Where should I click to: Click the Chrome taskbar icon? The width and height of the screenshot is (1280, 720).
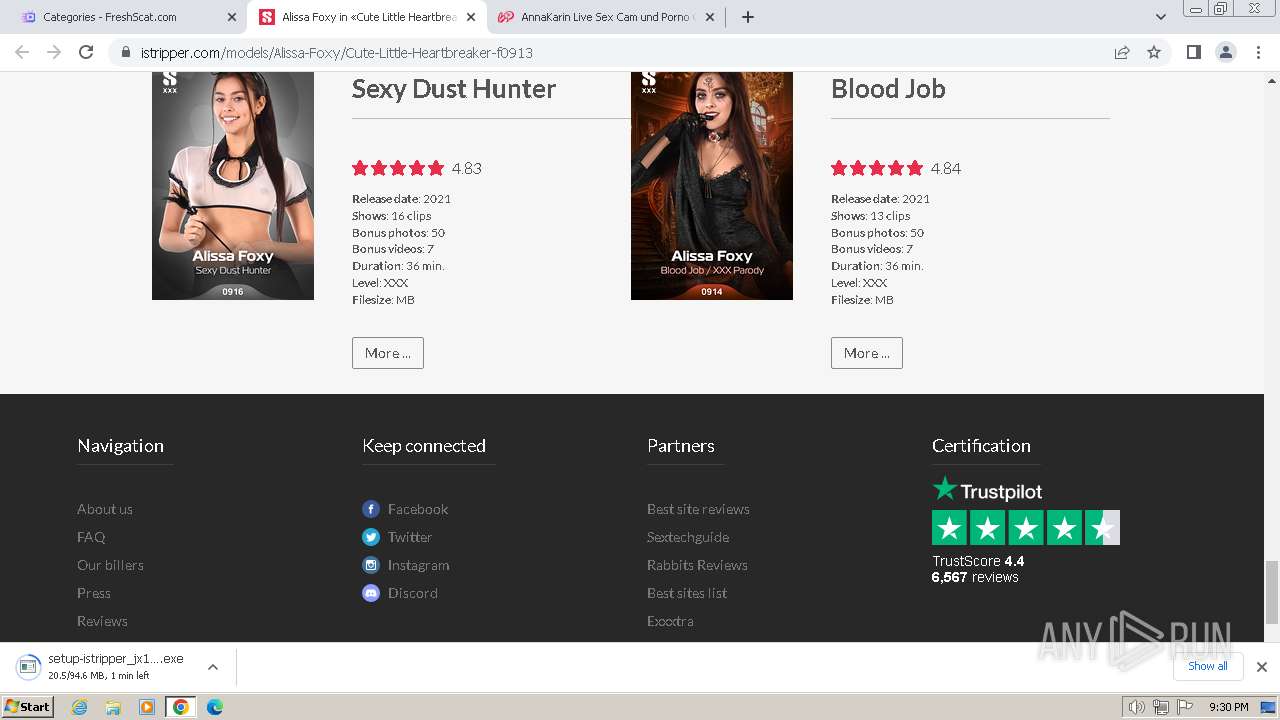tap(181, 707)
